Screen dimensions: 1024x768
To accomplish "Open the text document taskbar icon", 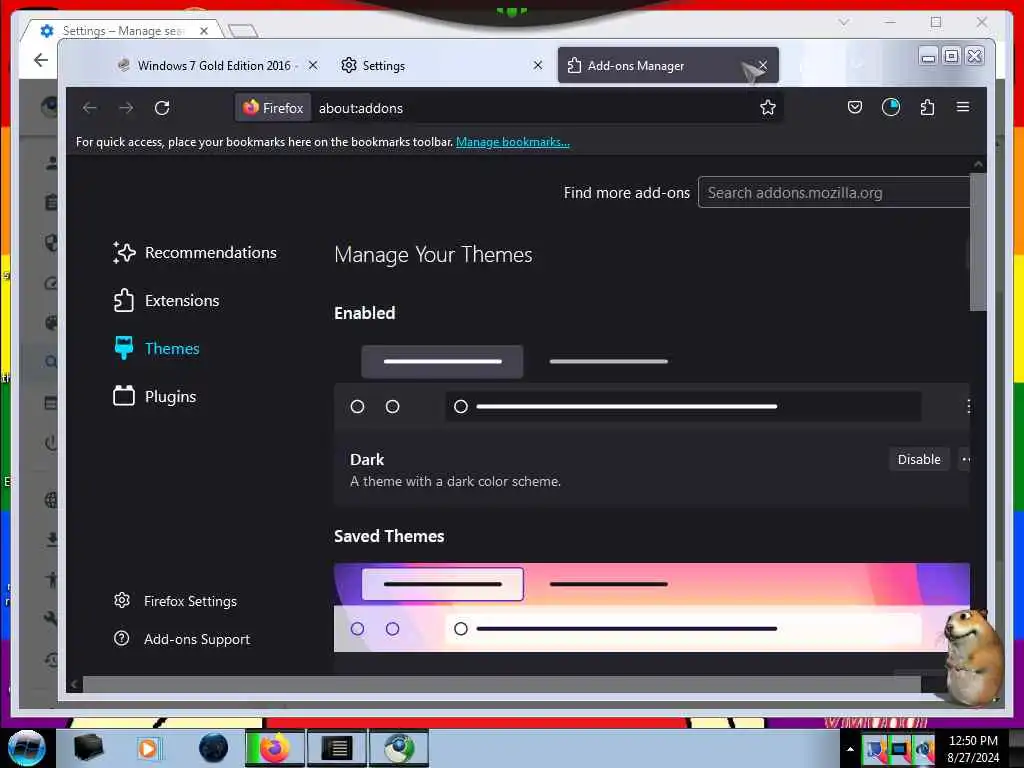I will click(x=337, y=748).
